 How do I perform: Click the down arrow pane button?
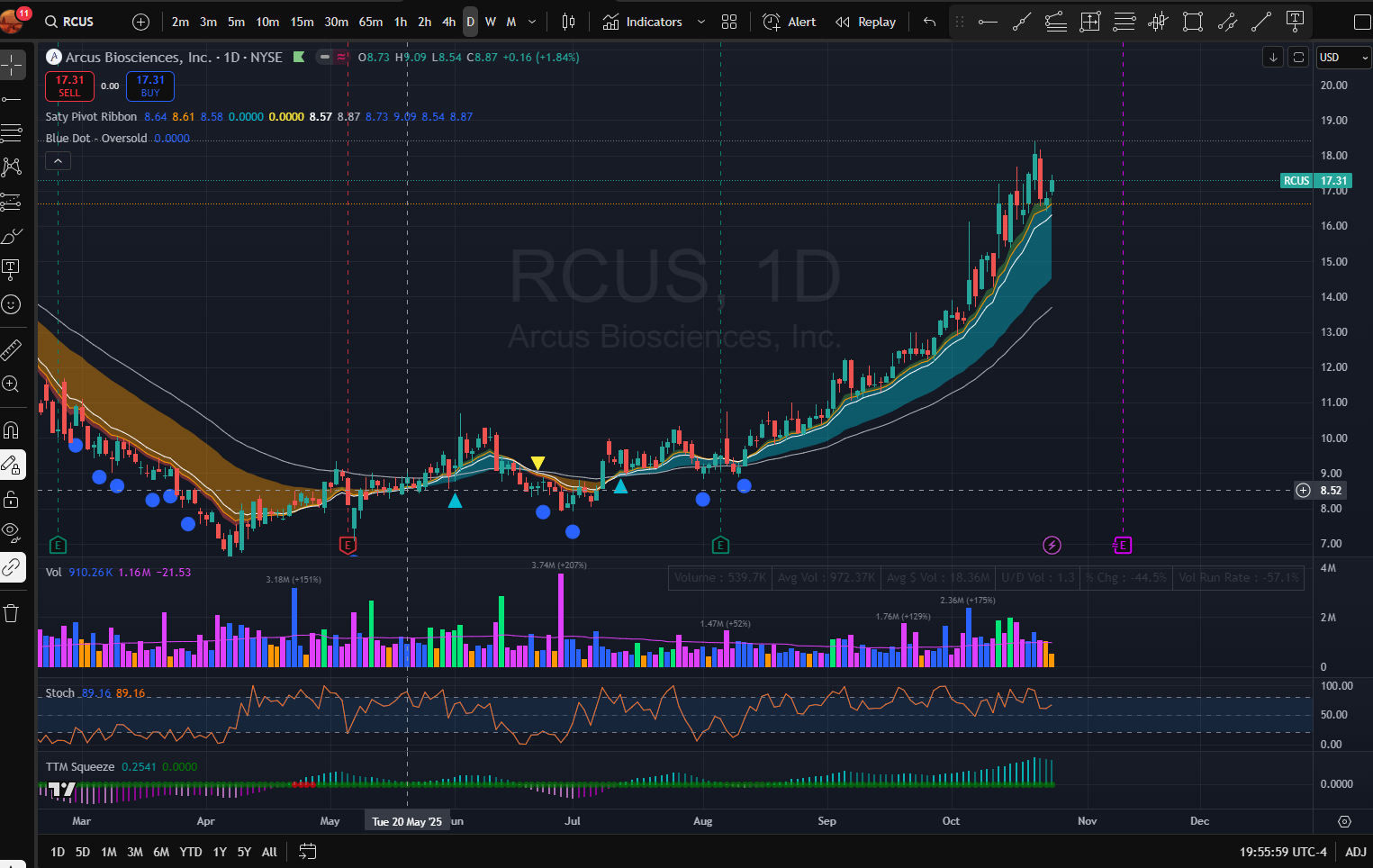pyautogui.click(x=1273, y=58)
